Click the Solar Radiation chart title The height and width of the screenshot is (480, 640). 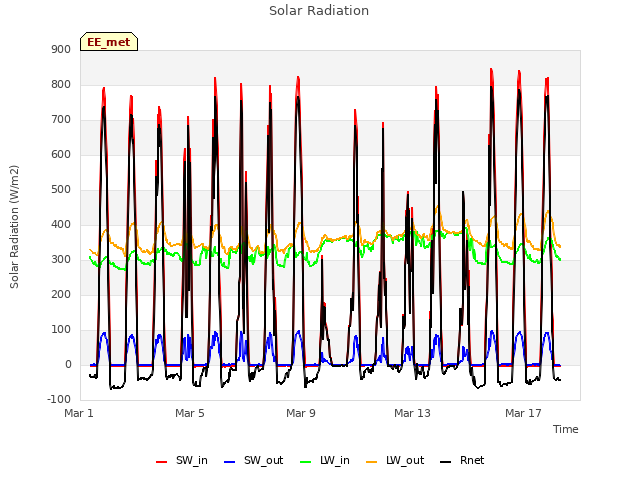tap(319, 11)
